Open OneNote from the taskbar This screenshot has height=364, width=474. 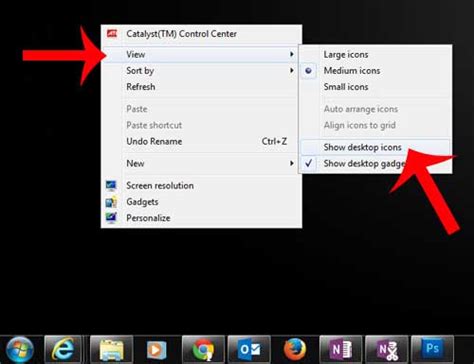pos(340,350)
